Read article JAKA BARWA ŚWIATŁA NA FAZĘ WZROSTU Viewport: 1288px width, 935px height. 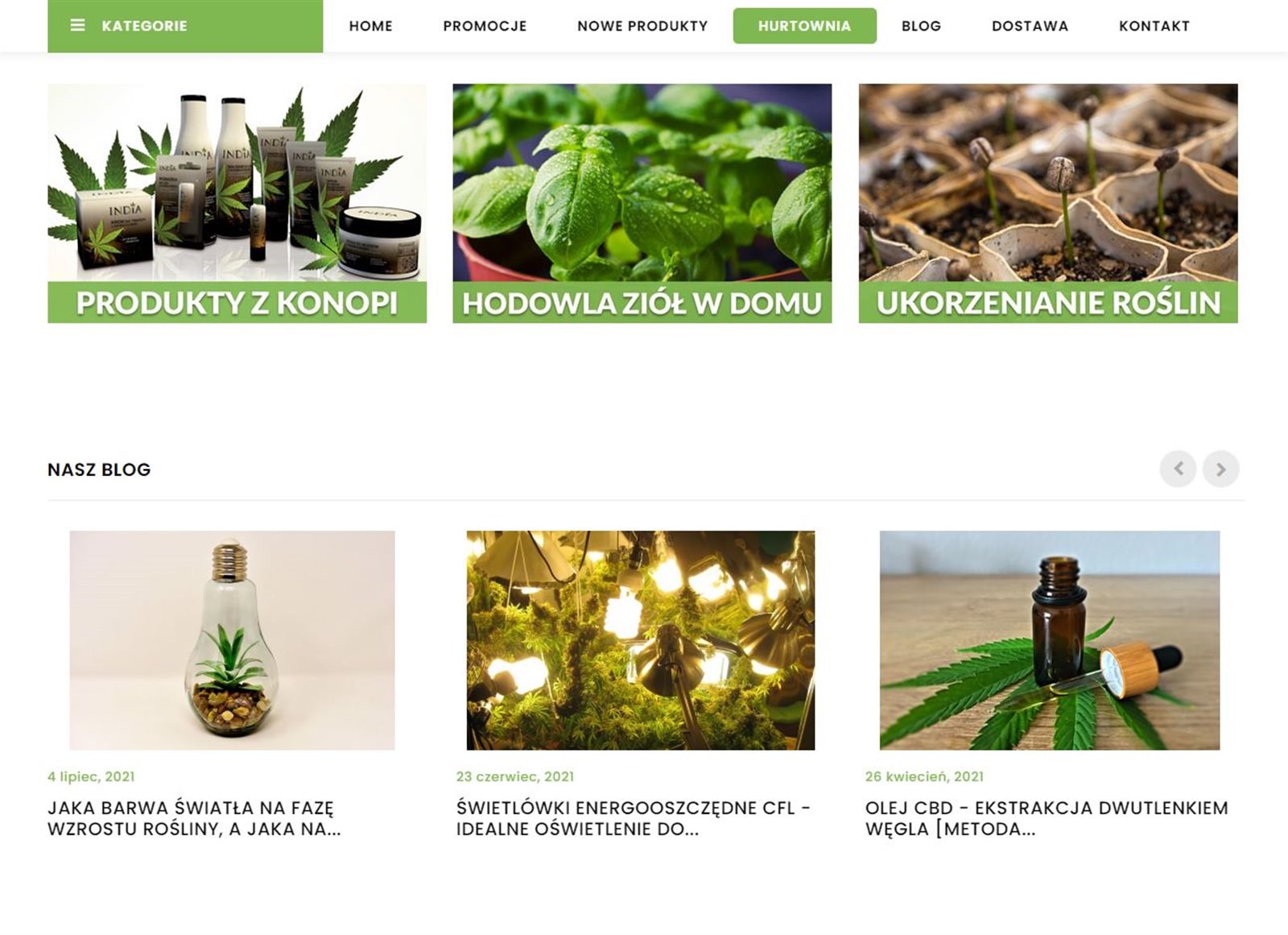pyautogui.click(x=194, y=818)
